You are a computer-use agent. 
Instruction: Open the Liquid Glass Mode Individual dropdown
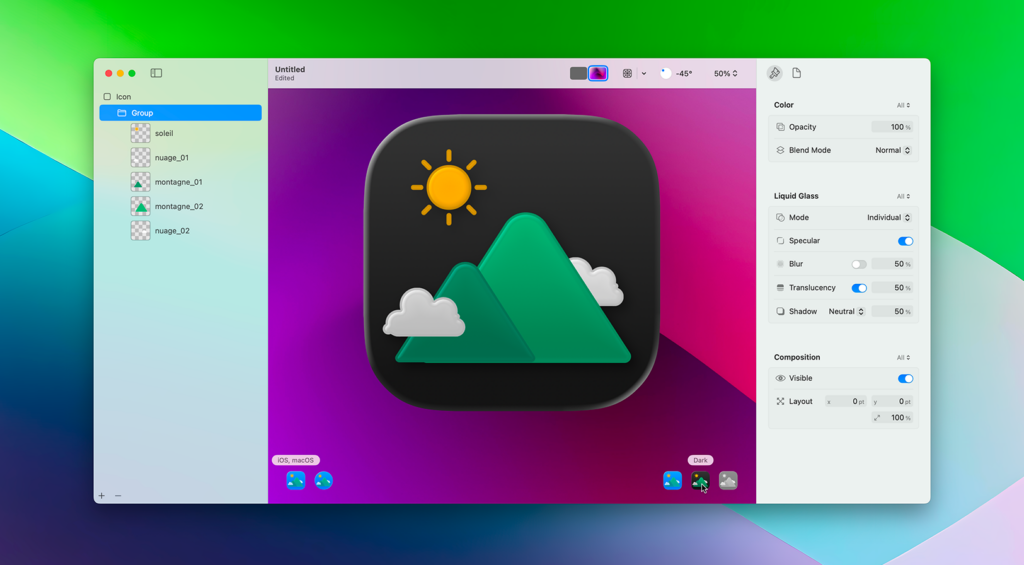click(x=888, y=217)
